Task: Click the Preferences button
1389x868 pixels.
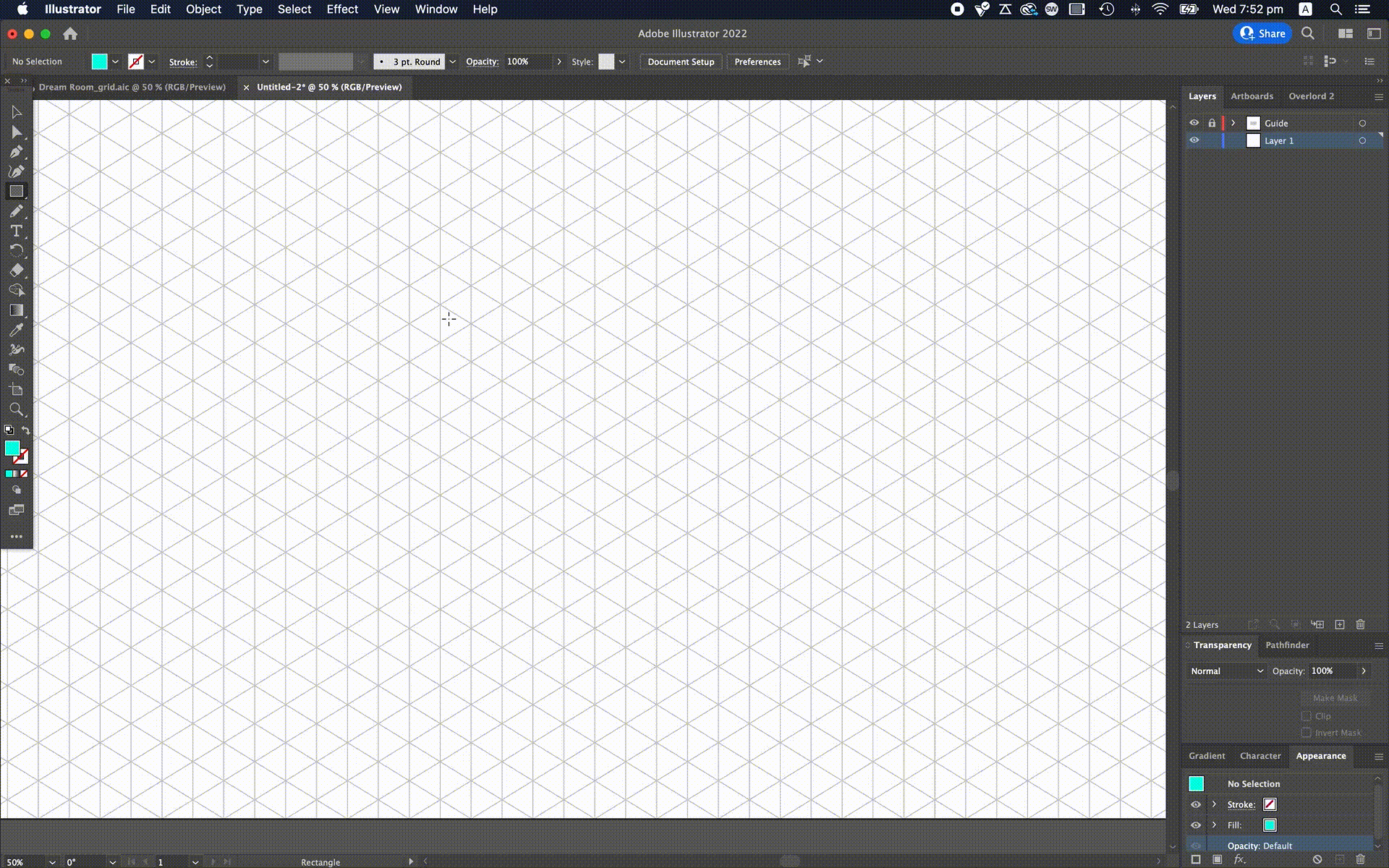Action: [x=757, y=61]
